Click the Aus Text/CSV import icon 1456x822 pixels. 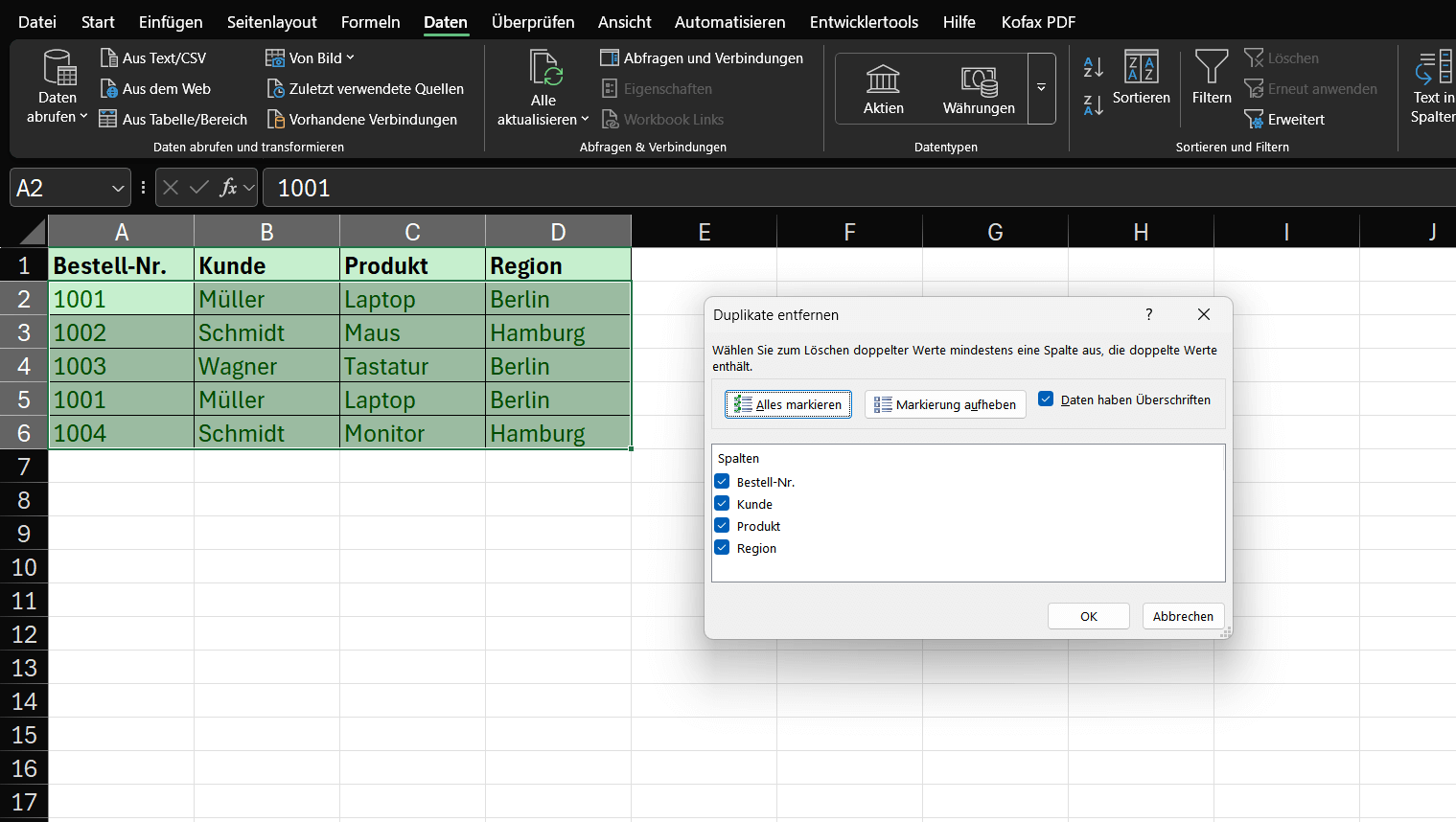(x=153, y=57)
